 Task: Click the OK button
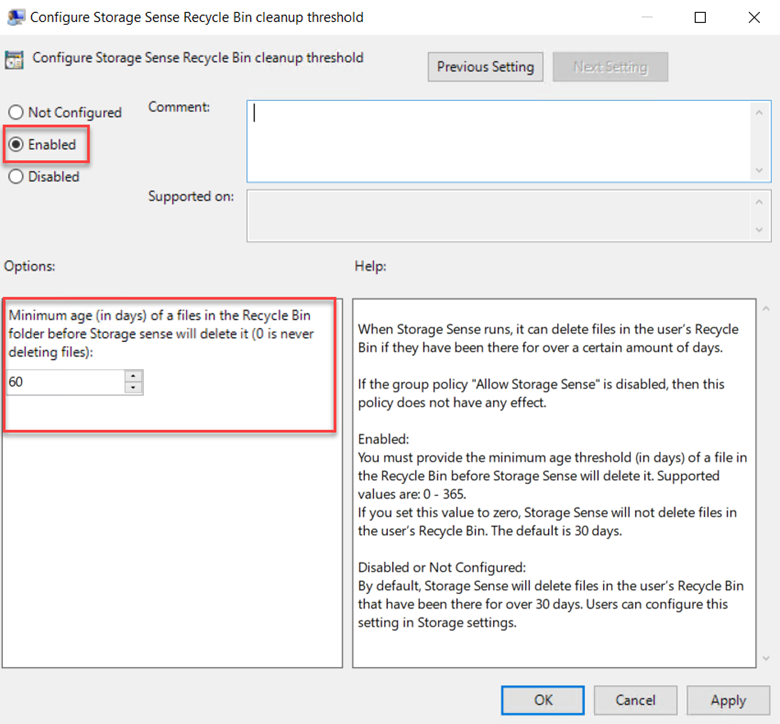pyautogui.click(x=543, y=700)
